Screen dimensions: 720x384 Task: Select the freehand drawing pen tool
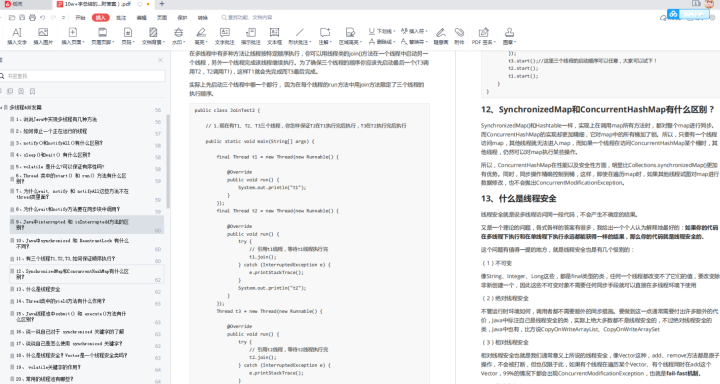pyautogui.click(x=441, y=36)
